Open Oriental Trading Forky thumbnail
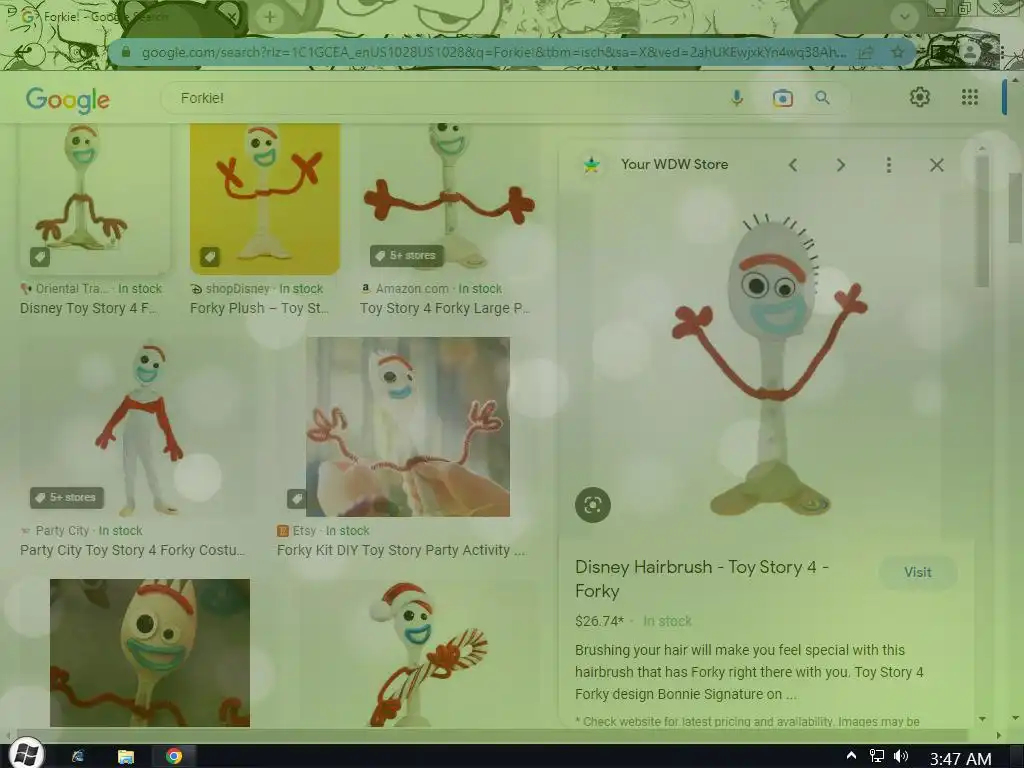Image resolution: width=1024 pixels, height=768 pixels. pos(93,198)
